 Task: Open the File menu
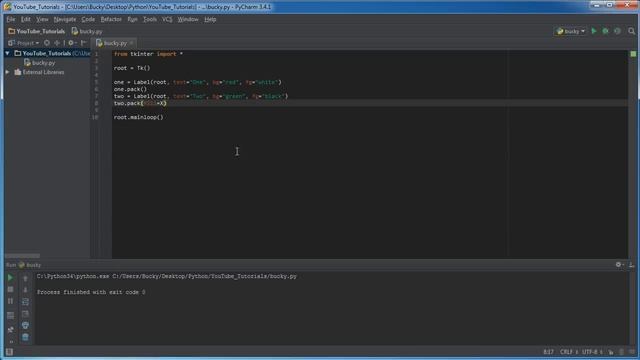tap(11, 19)
